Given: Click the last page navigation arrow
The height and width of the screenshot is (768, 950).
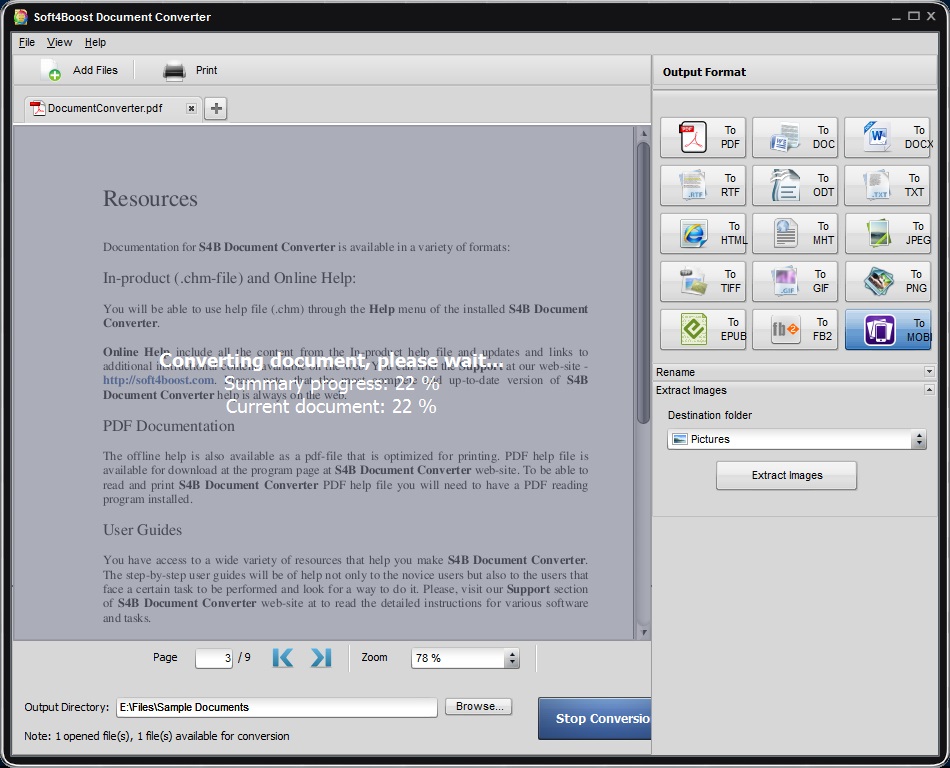Looking at the screenshot, I should (x=318, y=658).
